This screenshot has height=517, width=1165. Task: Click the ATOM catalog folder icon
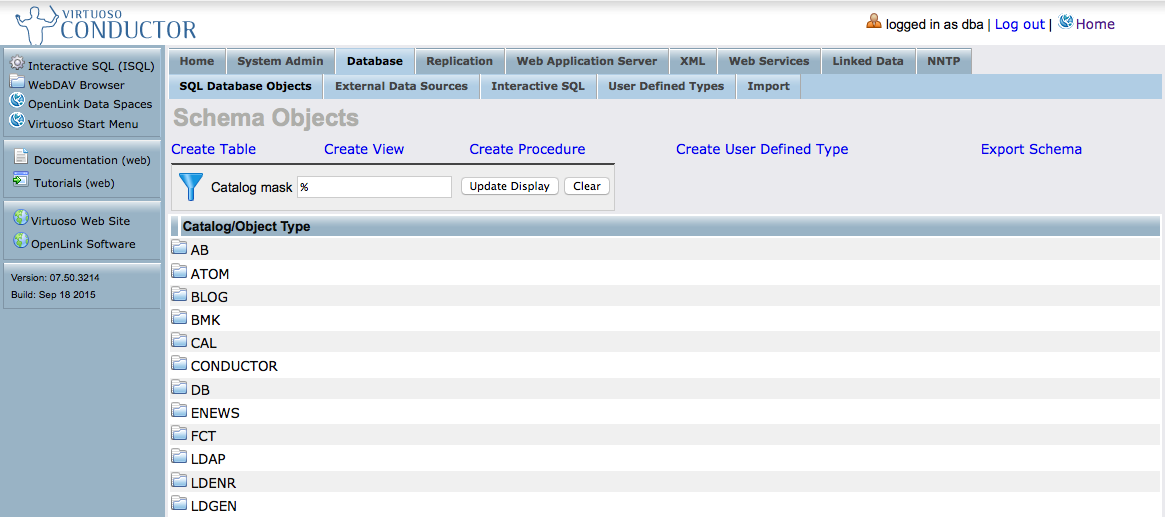[x=179, y=273]
